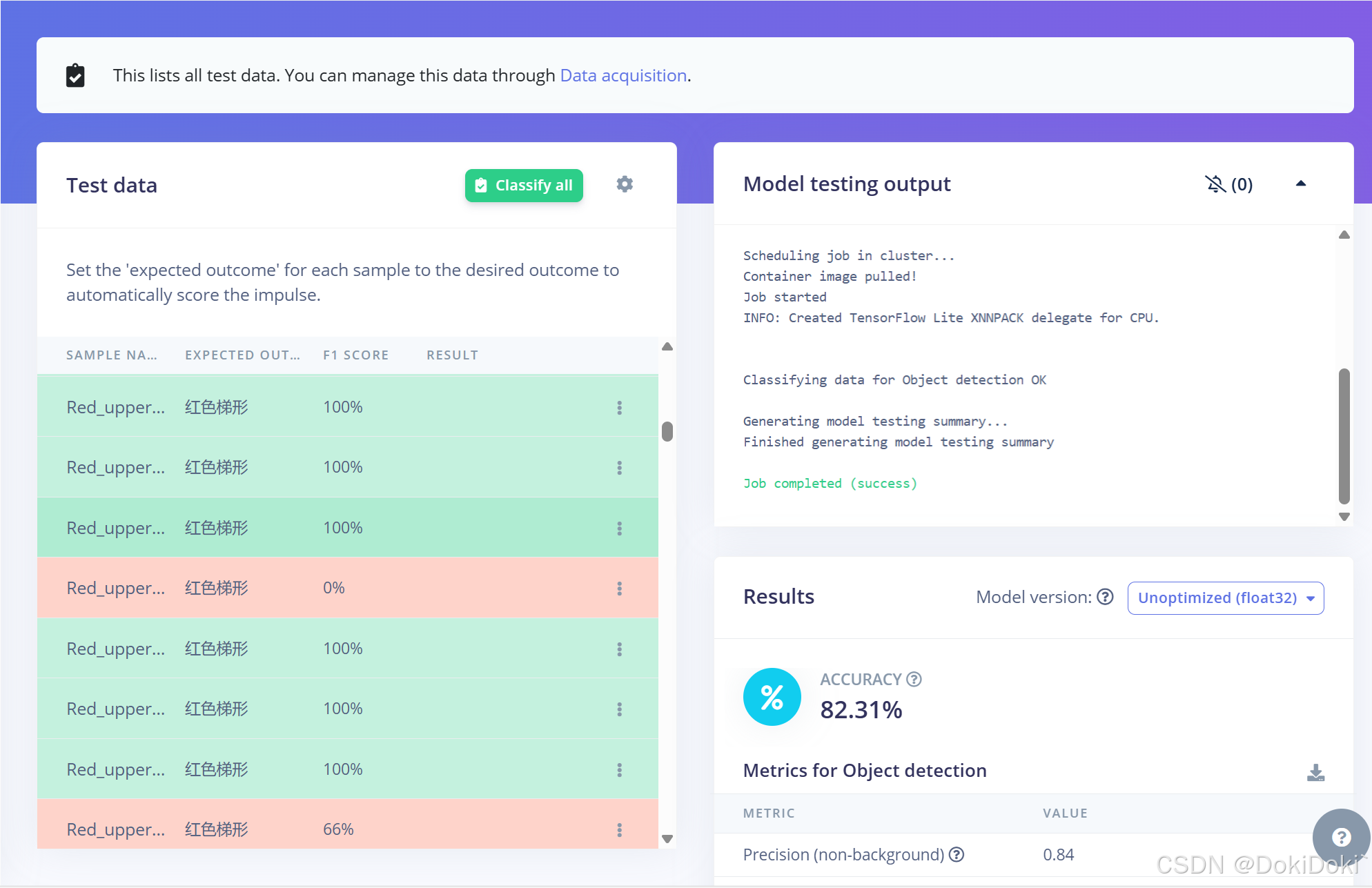The height and width of the screenshot is (888, 1372).
Task: Collapse the Model testing output panel
Action: pos(1301,184)
